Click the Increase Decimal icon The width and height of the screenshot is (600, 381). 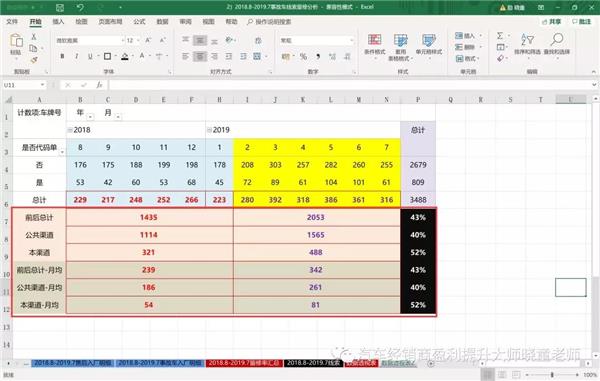(x=332, y=57)
